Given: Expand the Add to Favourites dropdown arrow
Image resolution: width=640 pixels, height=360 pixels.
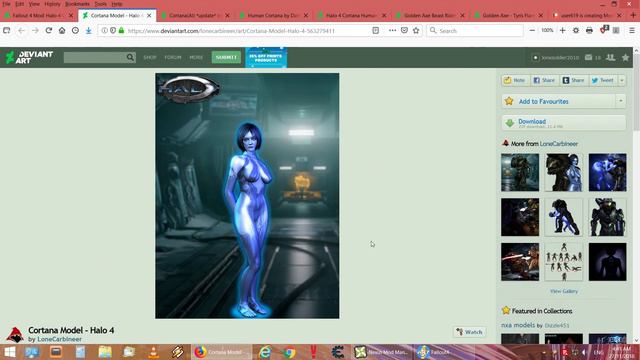Looking at the screenshot, I should [x=620, y=101].
